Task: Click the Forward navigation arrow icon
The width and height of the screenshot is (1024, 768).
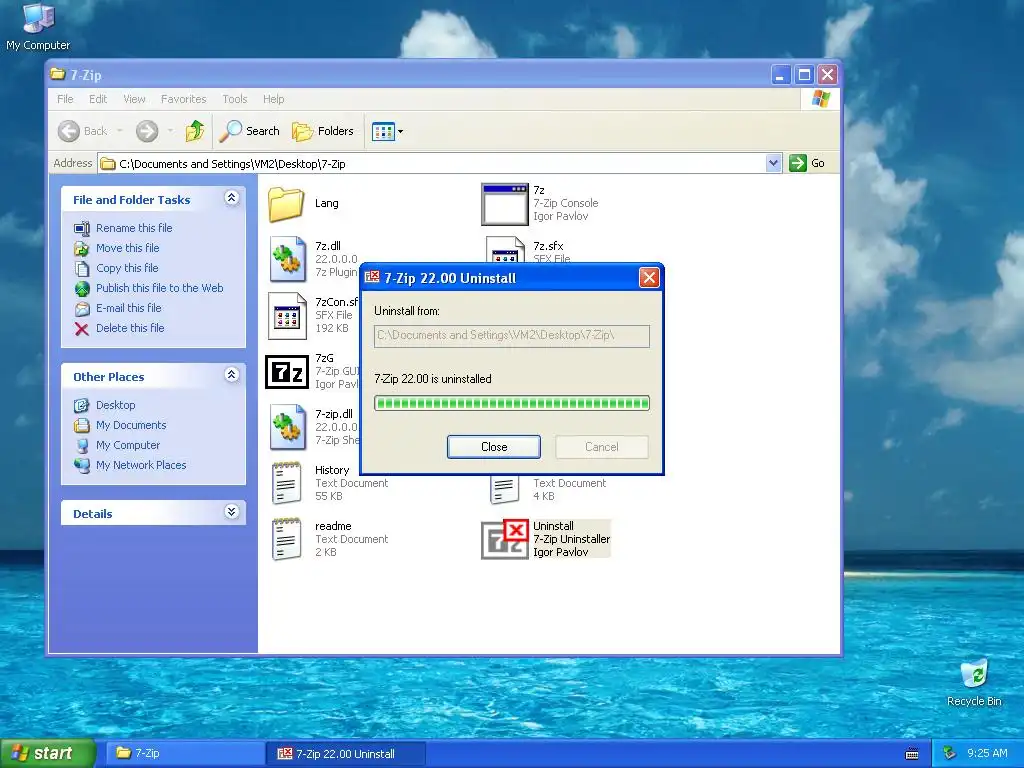Action: click(x=147, y=131)
